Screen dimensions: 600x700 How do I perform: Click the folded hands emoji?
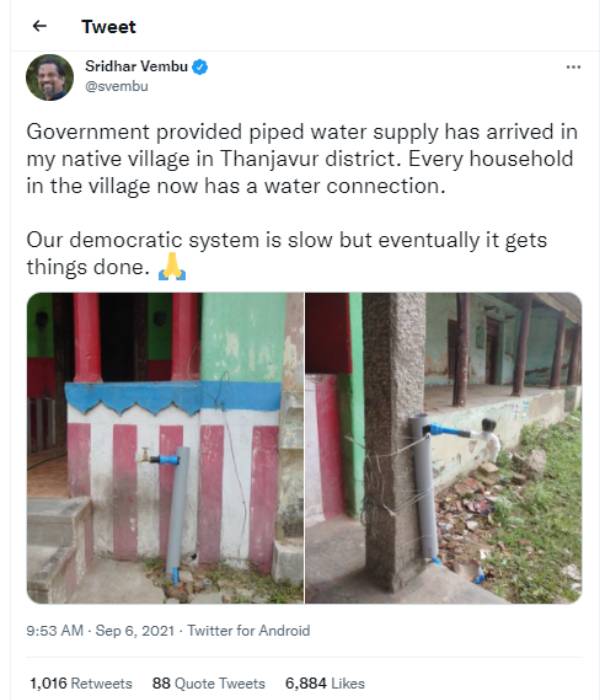[172, 267]
